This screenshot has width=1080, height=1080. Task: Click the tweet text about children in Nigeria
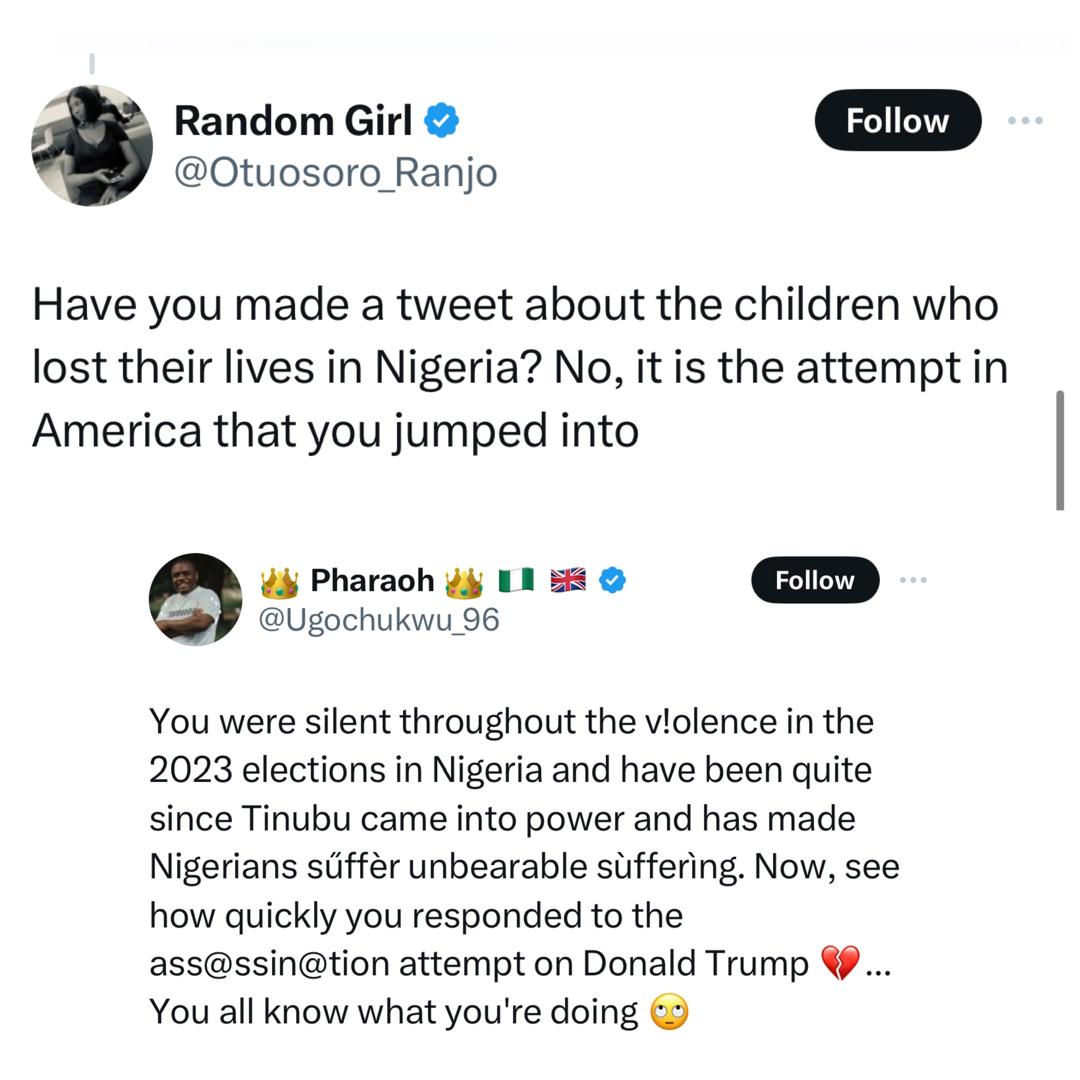click(x=520, y=368)
